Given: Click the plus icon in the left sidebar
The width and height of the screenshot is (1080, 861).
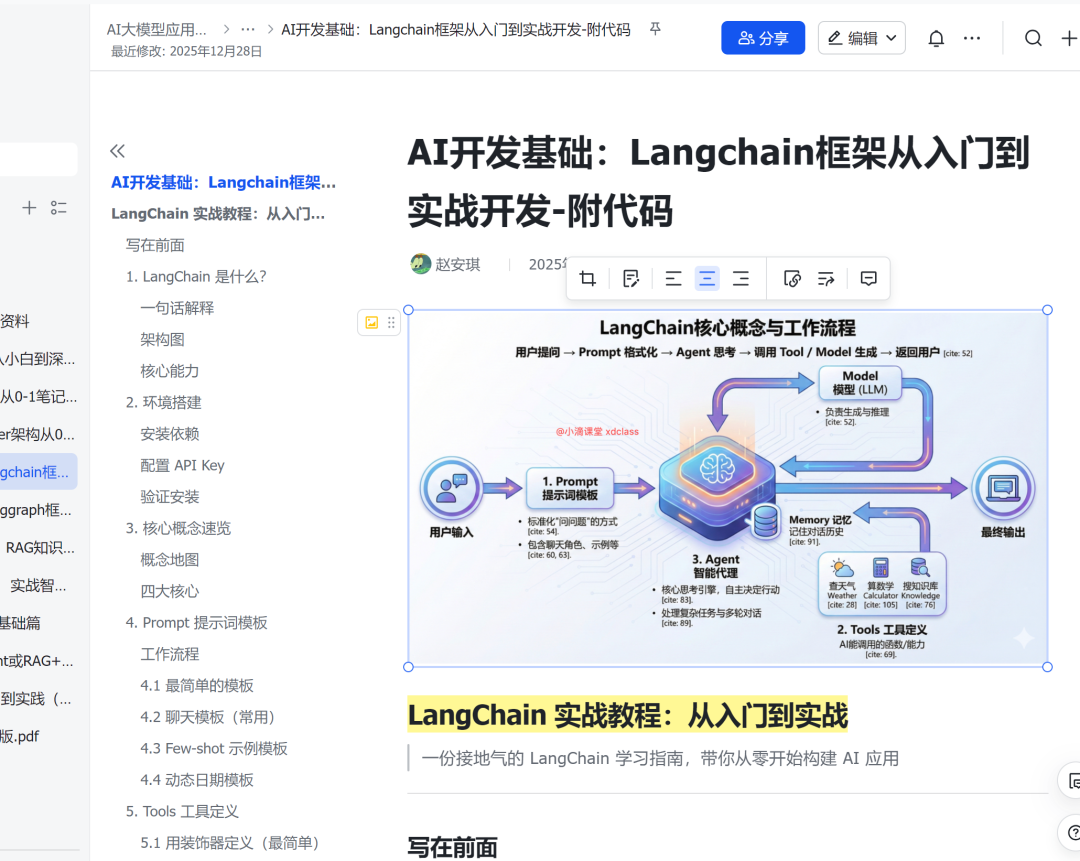Looking at the screenshot, I should click(29, 207).
